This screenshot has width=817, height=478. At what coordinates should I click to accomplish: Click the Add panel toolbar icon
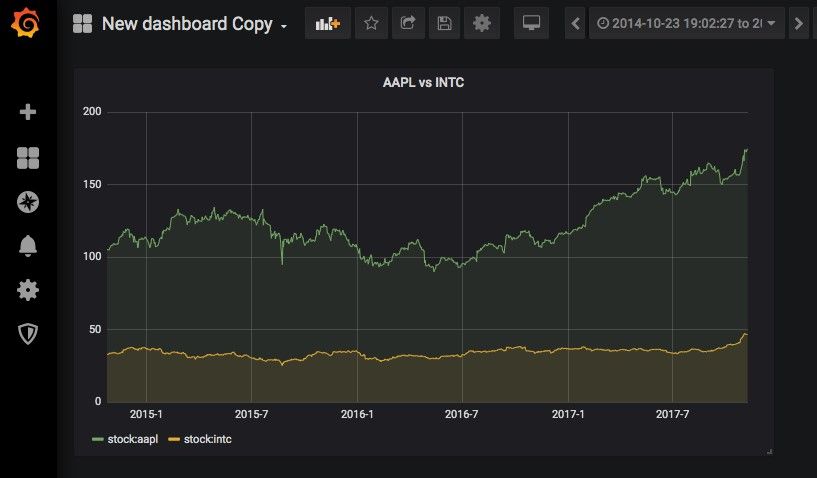[327, 23]
